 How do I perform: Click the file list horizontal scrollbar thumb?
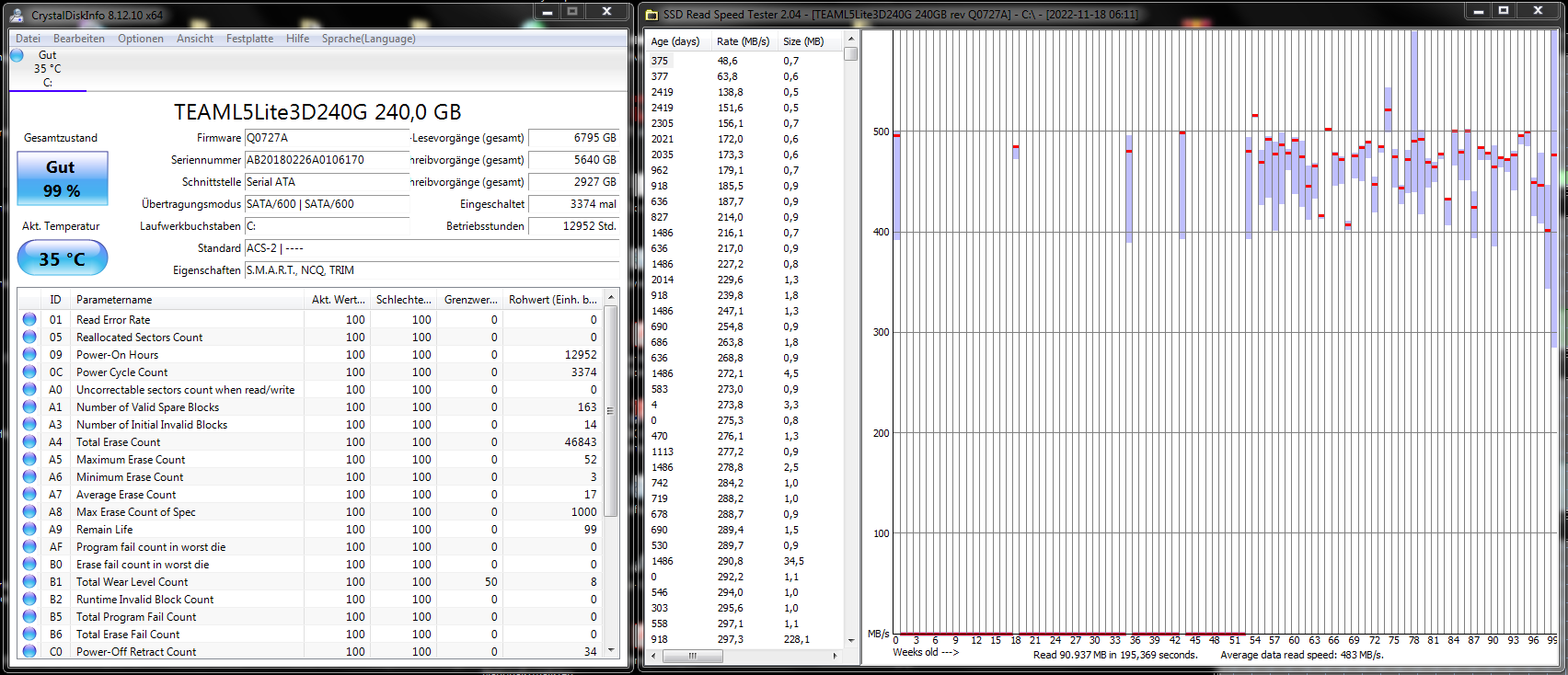click(693, 656)
